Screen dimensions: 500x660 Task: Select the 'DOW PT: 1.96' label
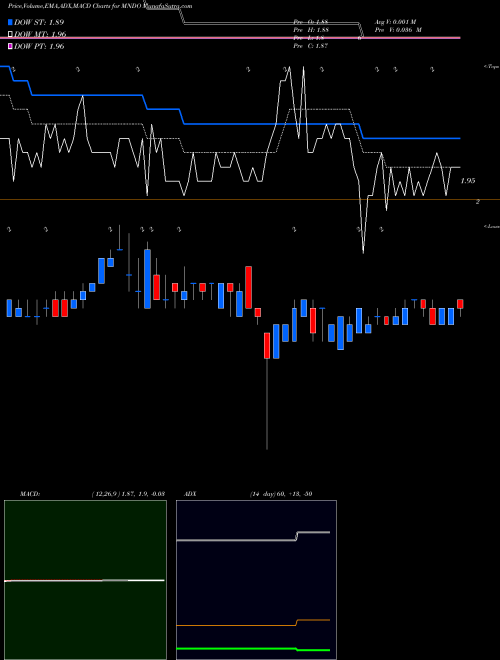coord(39,46)
